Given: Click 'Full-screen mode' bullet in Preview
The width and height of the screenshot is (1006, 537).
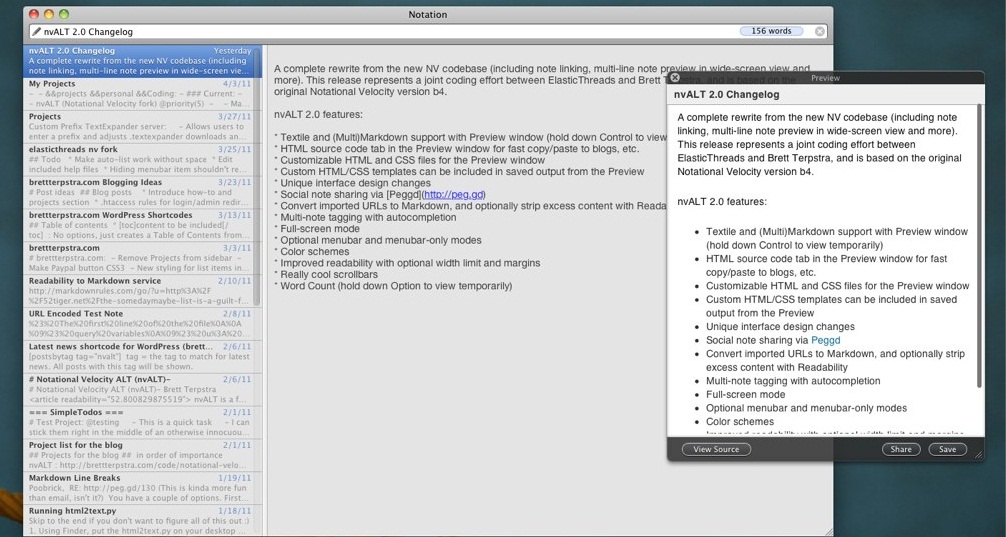Looking at the screenshot, I should pos(746,395).
